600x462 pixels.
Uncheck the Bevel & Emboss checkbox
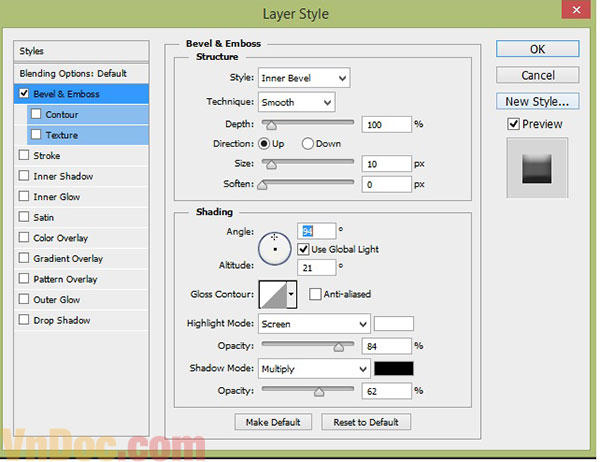coord(24,93)
